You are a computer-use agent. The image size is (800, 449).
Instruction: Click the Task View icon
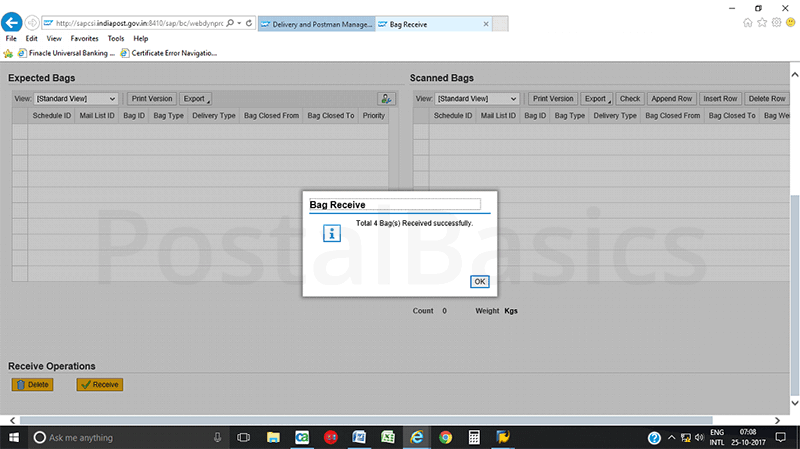[243, 438]
